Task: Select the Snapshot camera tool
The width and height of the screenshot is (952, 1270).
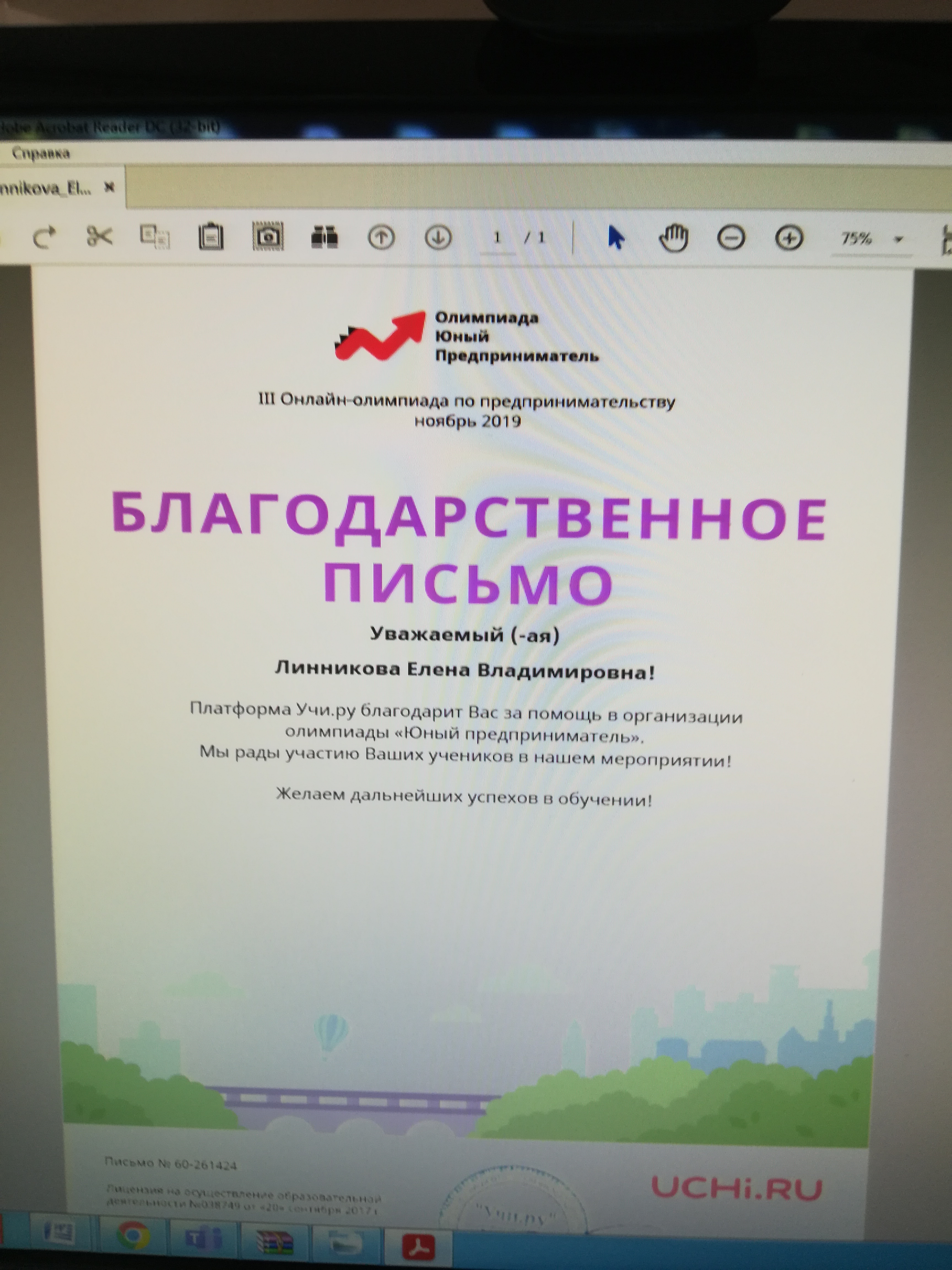Action: (268, 236)
